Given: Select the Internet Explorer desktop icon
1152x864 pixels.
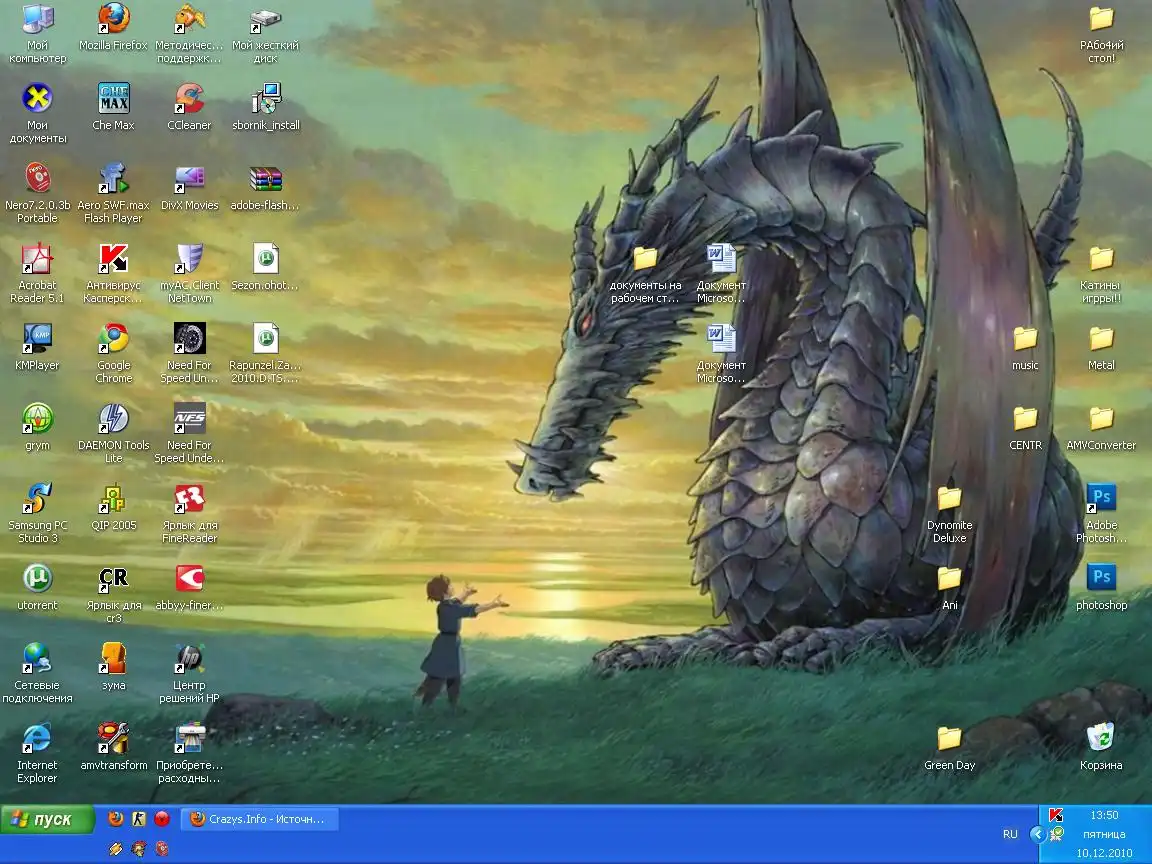Looking at the screenshot, I should 37,739.
